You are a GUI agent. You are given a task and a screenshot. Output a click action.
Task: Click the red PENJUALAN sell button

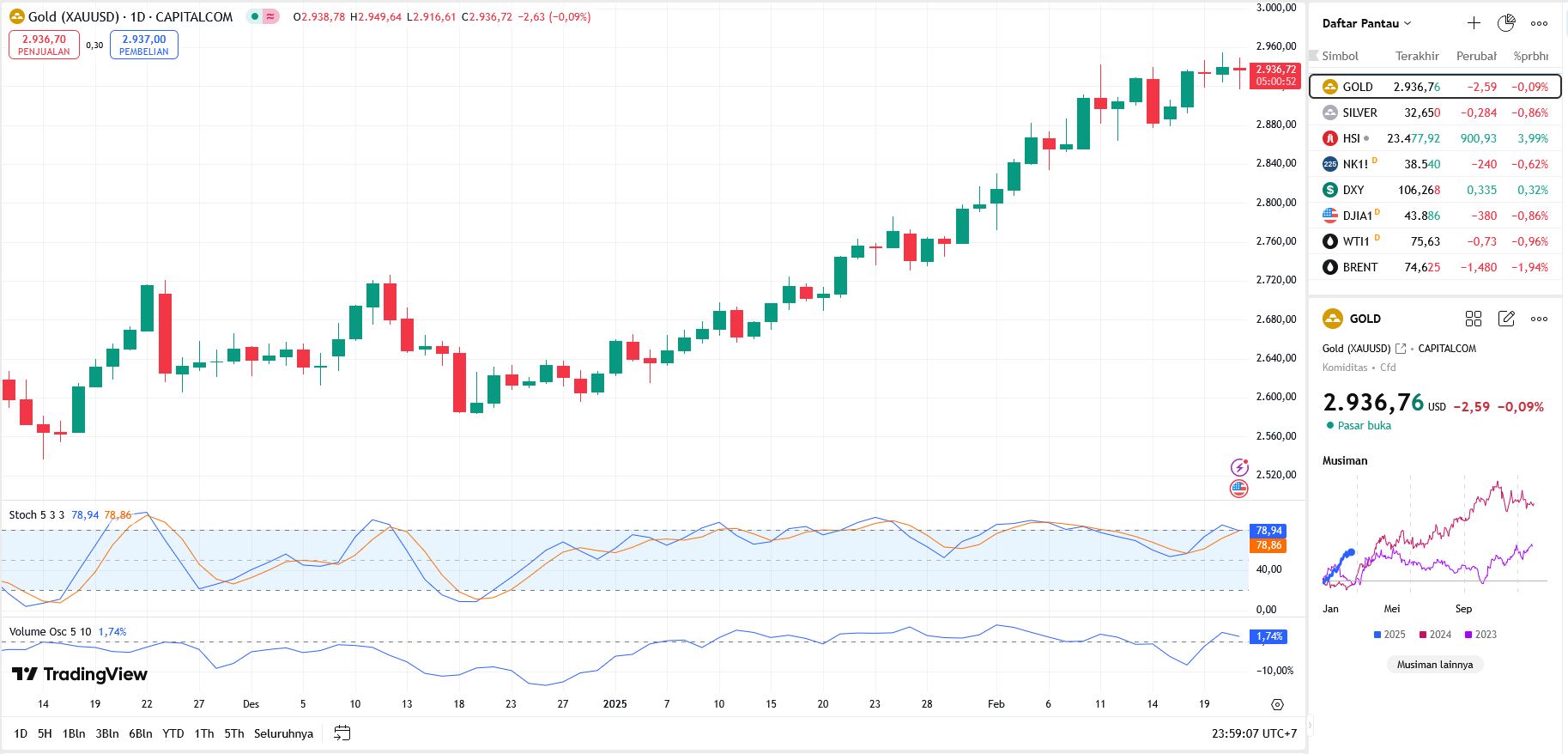(44, 45)
